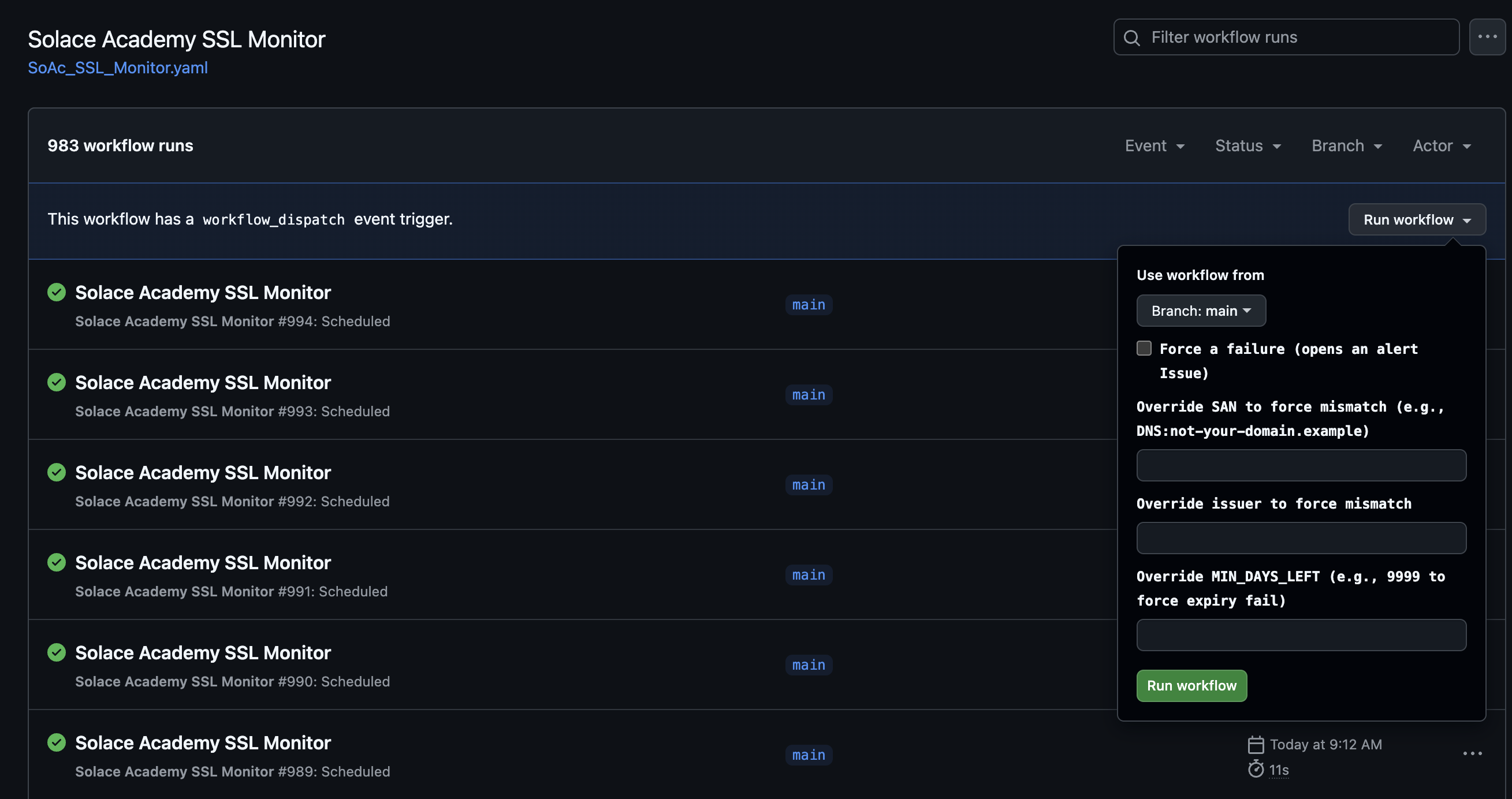
Task: Open Solace Academy SSL Monitor run #989
Action: pos(203,743)
